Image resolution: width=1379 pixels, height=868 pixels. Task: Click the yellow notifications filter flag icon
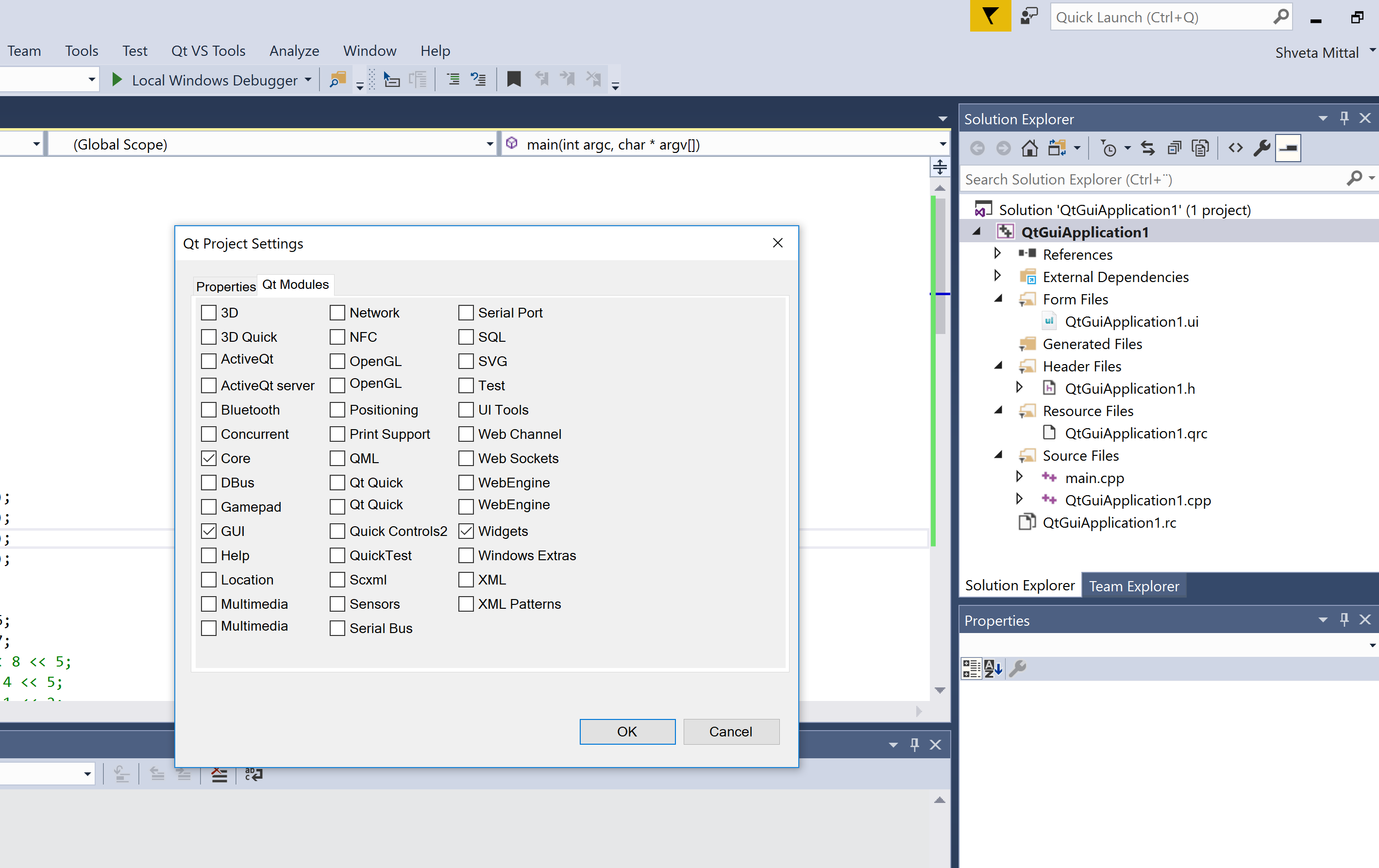990,16
